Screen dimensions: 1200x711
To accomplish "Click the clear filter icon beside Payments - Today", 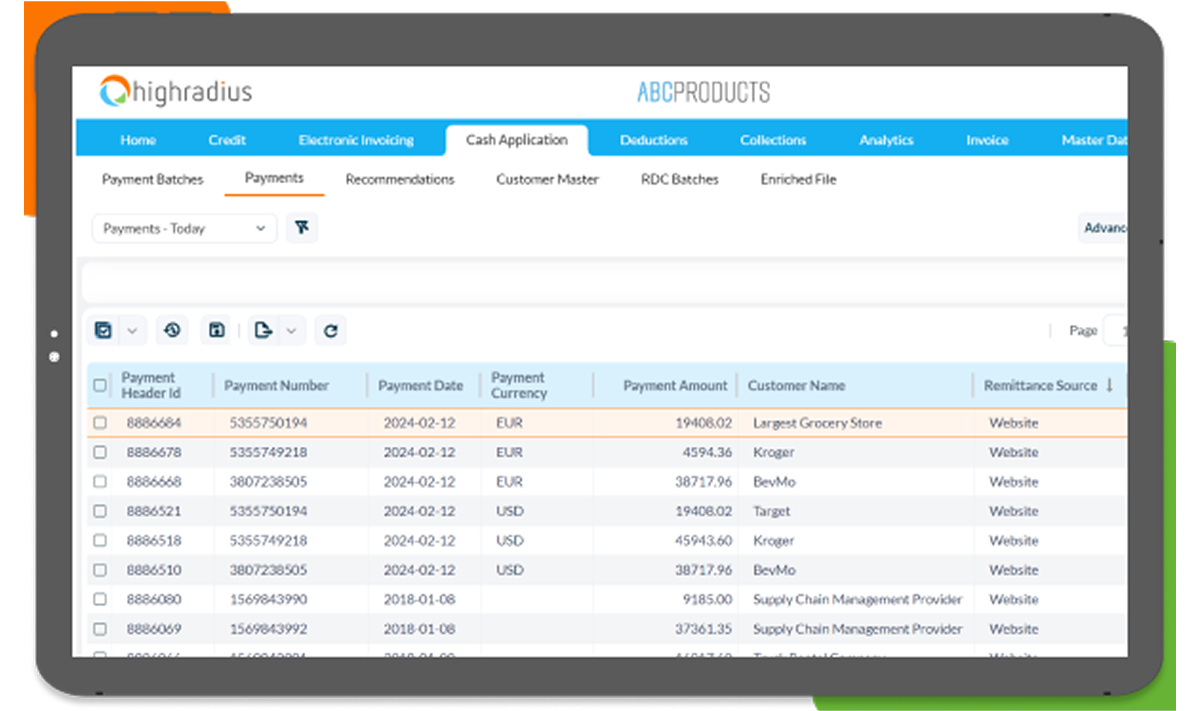I will 302,228.
